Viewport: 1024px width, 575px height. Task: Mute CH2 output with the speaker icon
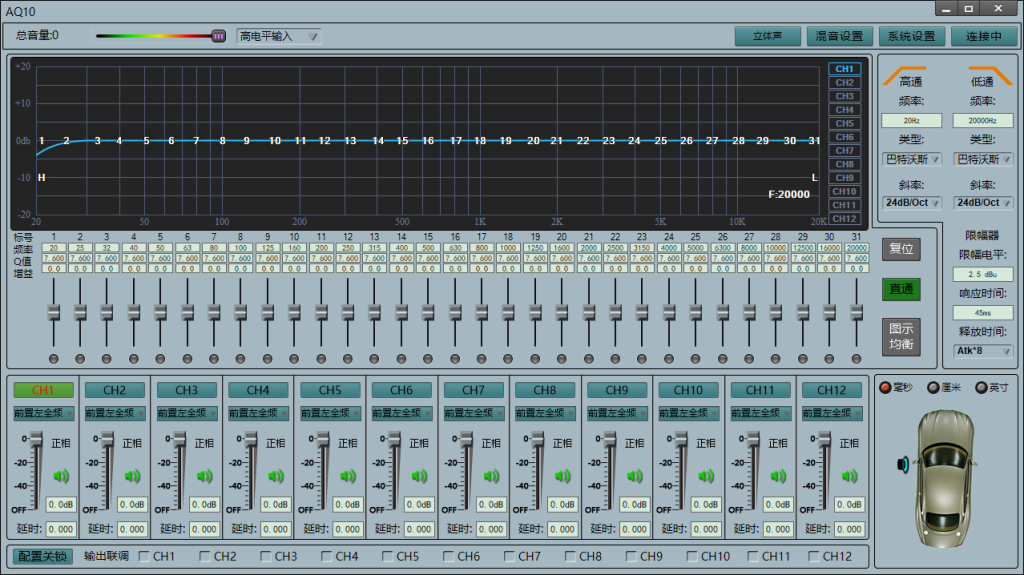[x=133, y=476]
